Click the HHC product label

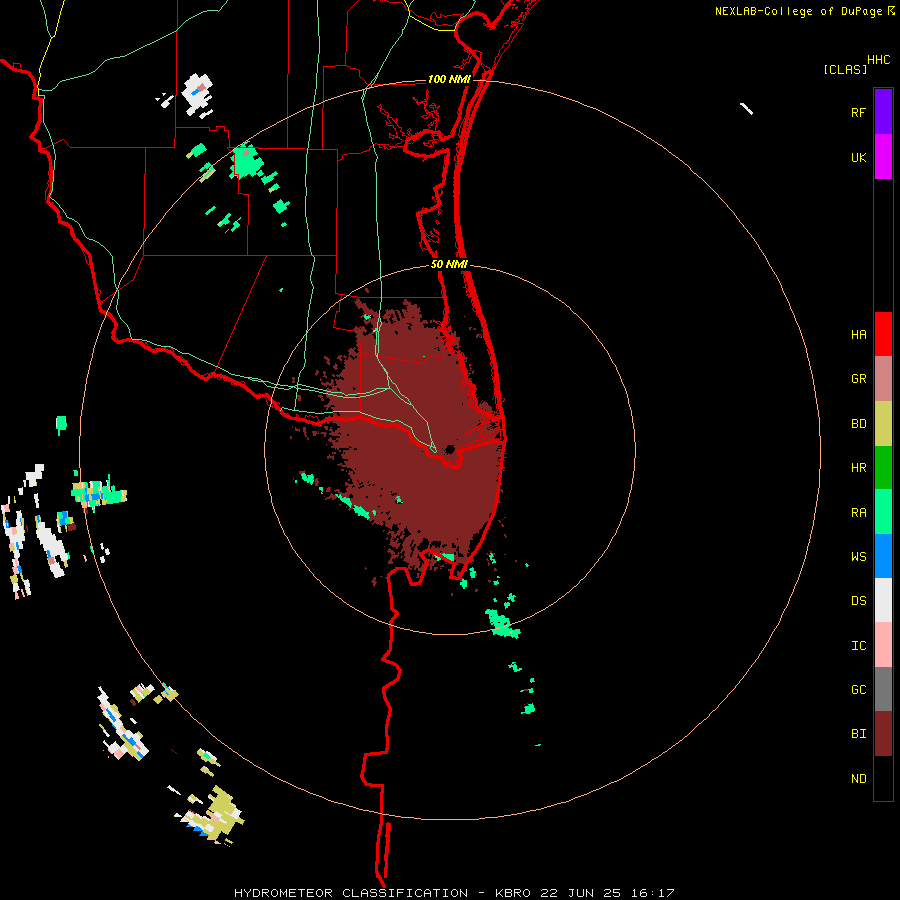coord(878,60)
